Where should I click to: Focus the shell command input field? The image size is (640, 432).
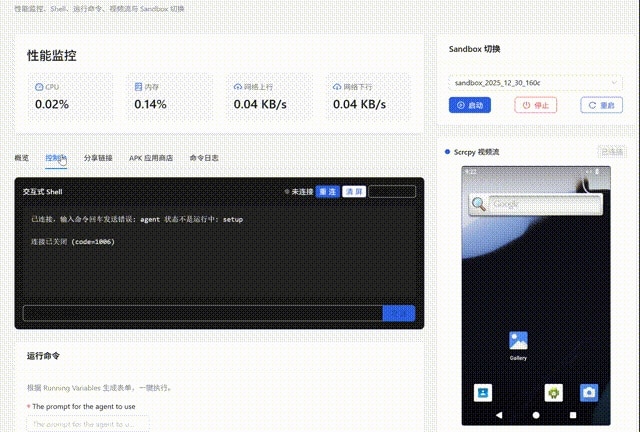[203, 313]
